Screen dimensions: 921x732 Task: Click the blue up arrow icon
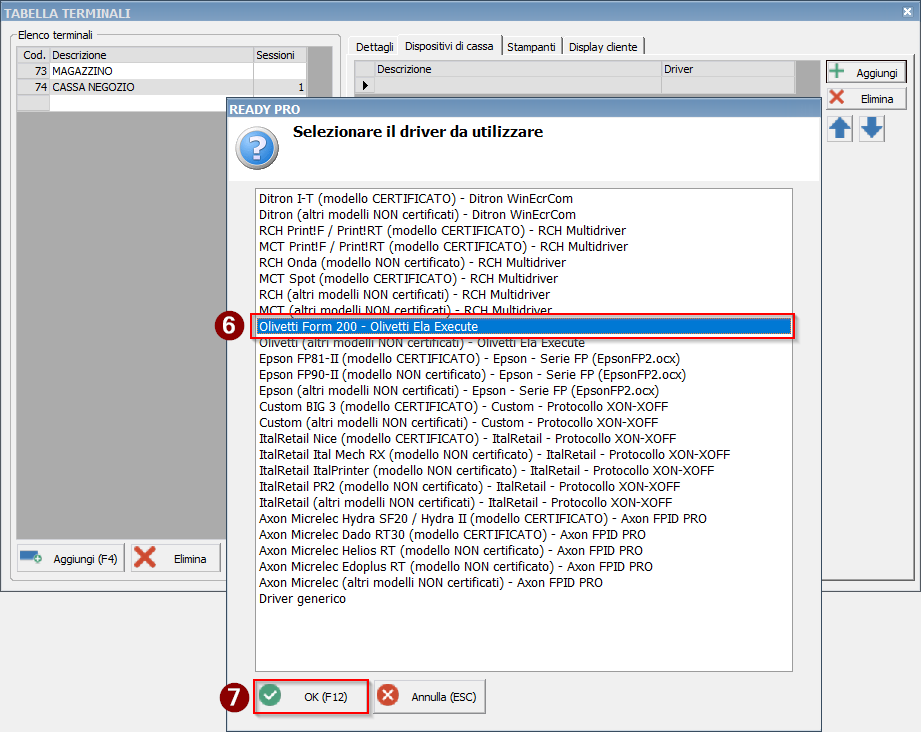tap(840, 129)
